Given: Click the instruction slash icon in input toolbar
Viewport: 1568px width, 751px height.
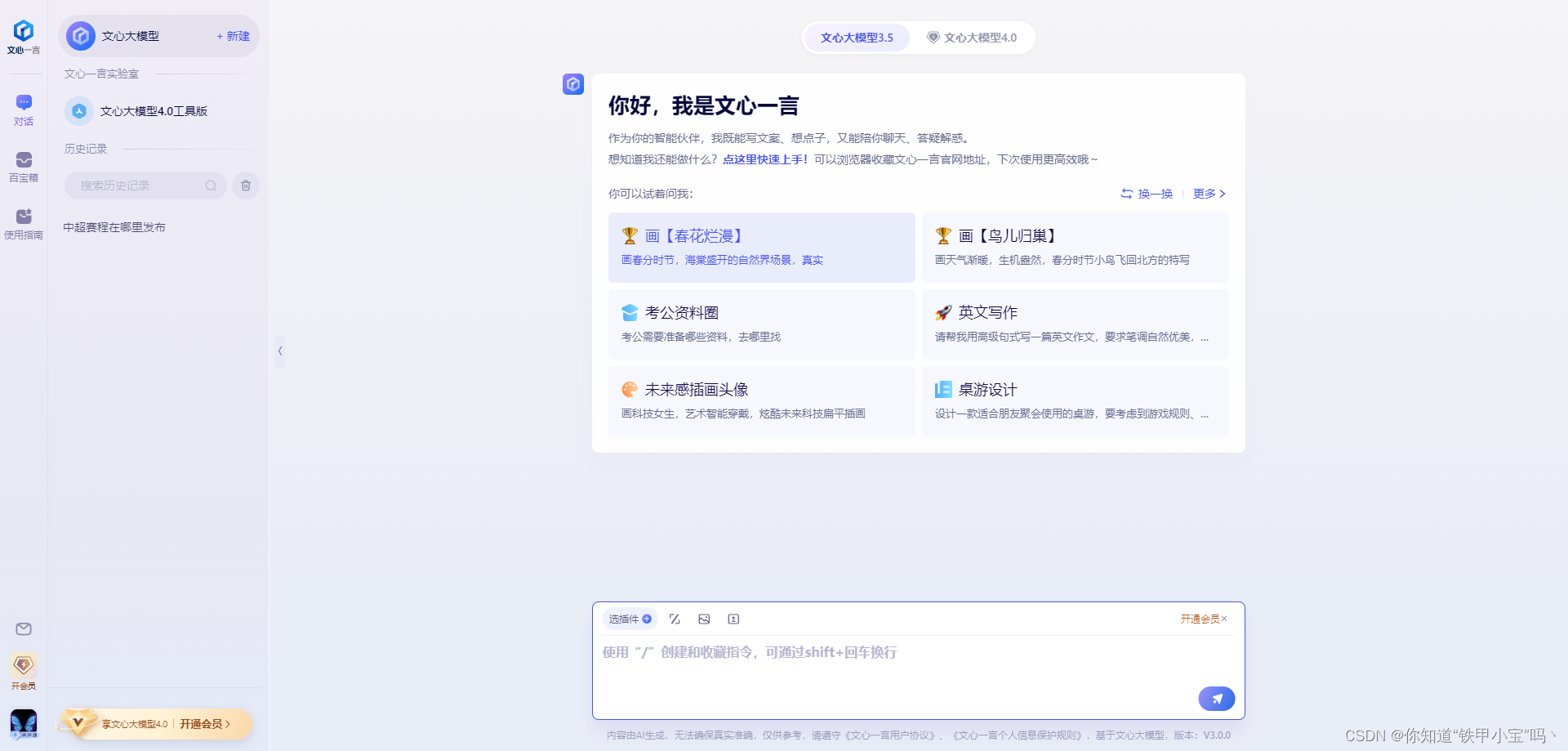Looking at the screenshot, I should click(675, 619).
